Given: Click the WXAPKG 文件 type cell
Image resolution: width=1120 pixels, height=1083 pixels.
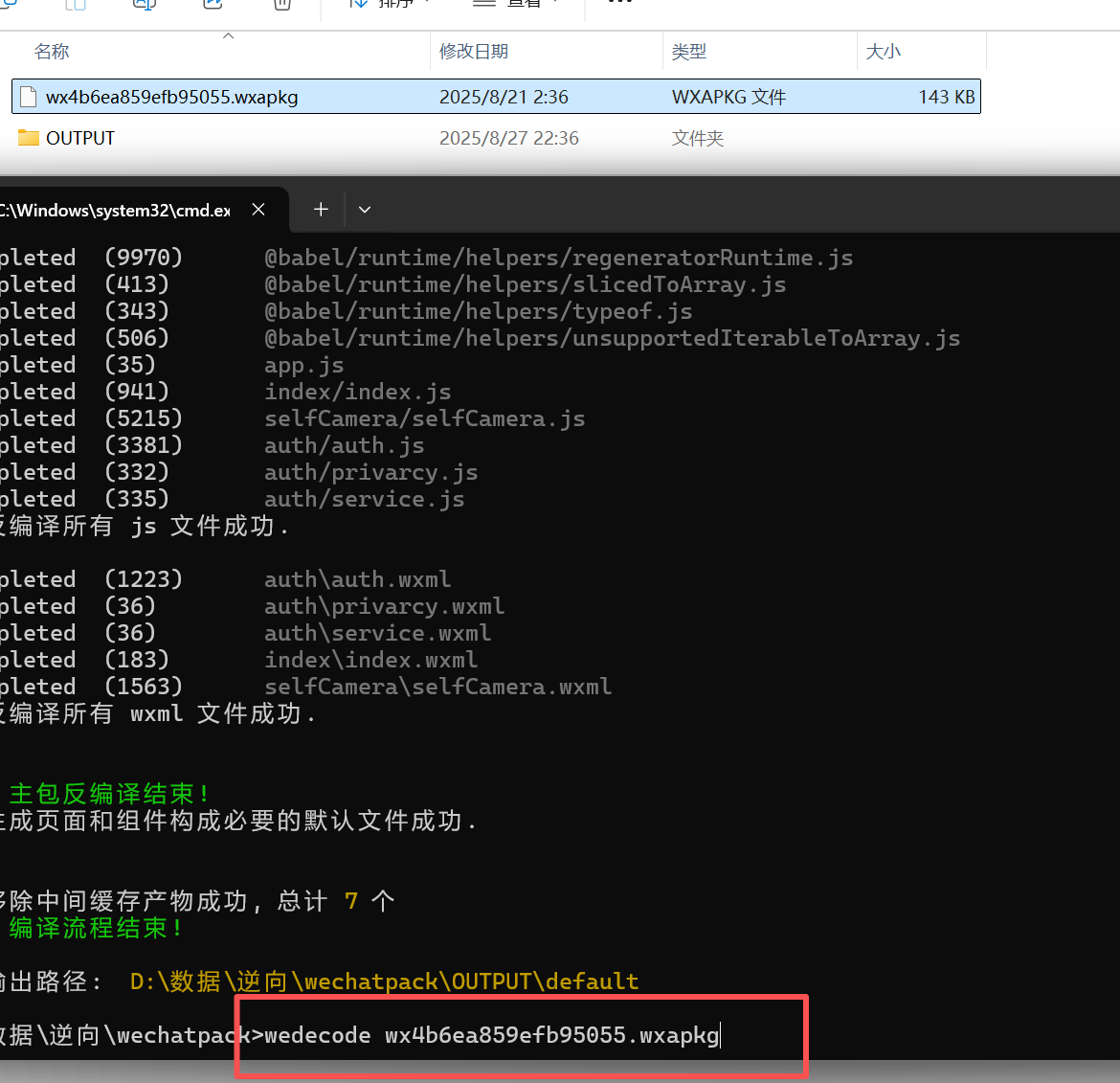Looking at the screenshot, I should tap(728, 97).
